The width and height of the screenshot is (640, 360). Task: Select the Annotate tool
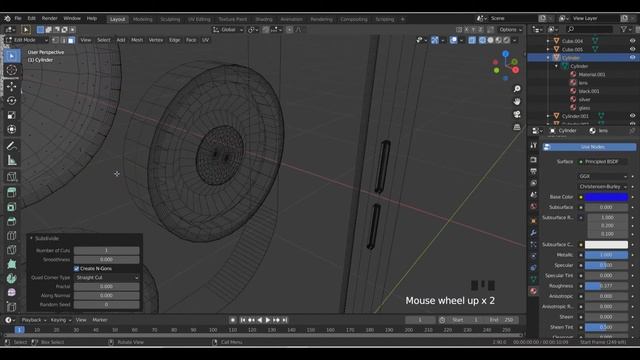coord(11,146)
